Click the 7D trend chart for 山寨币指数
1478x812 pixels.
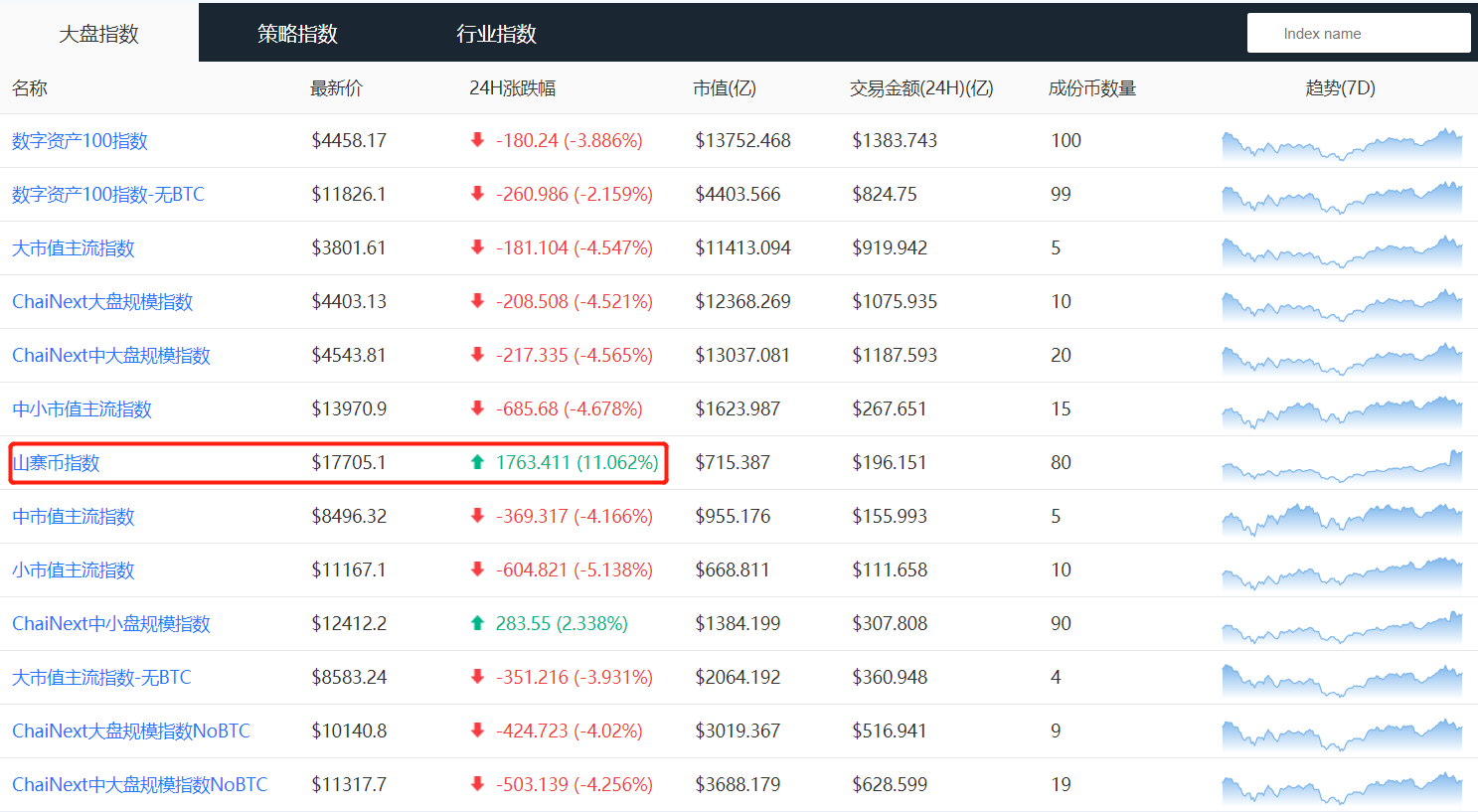[x=1341, y=465]
